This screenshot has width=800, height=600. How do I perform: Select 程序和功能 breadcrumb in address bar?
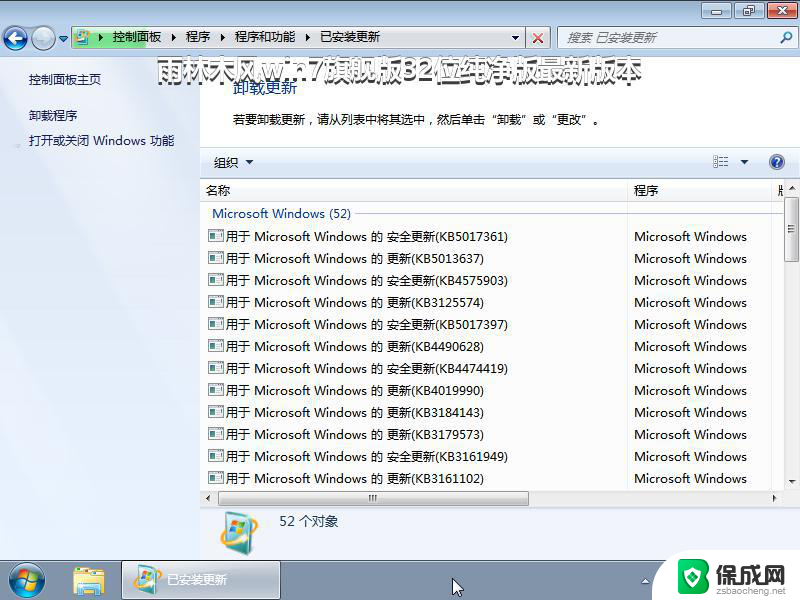[x=265, y=37]
